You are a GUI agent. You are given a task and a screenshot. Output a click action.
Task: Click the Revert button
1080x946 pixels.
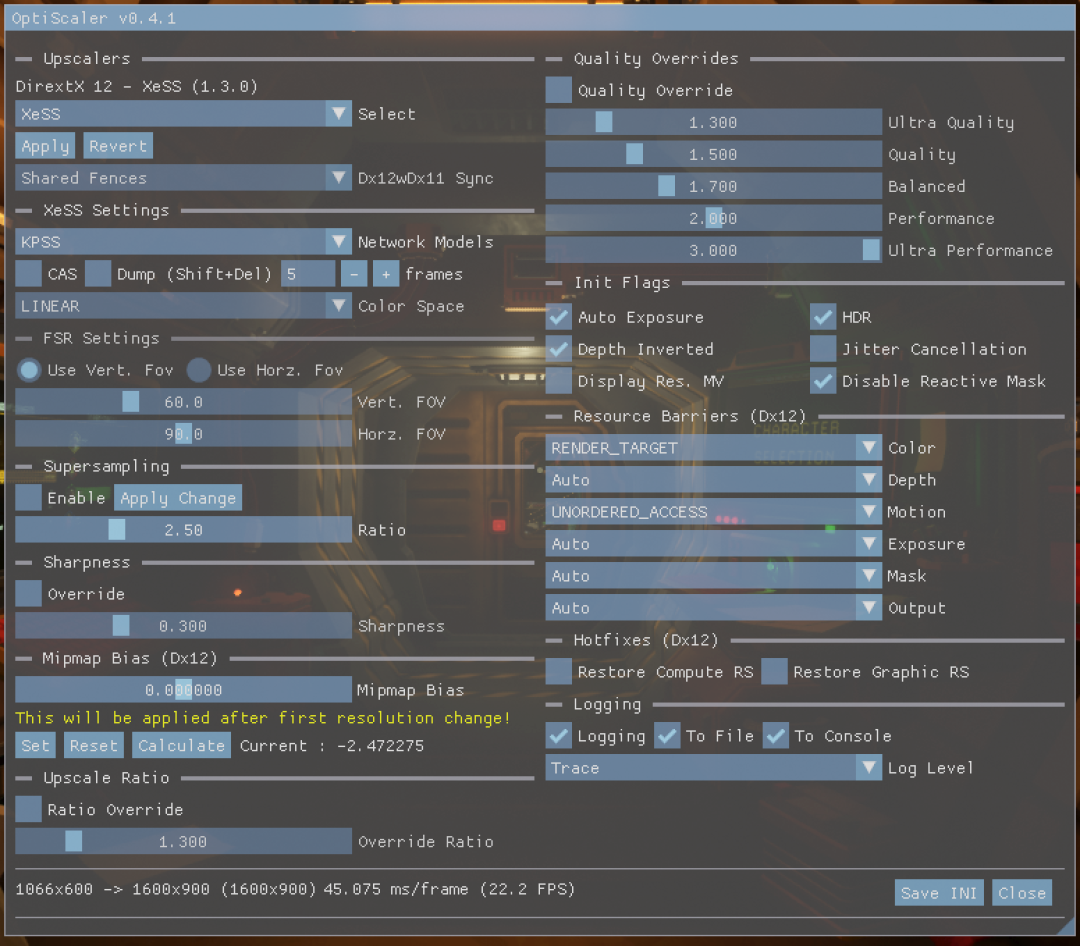click(118, 146)
